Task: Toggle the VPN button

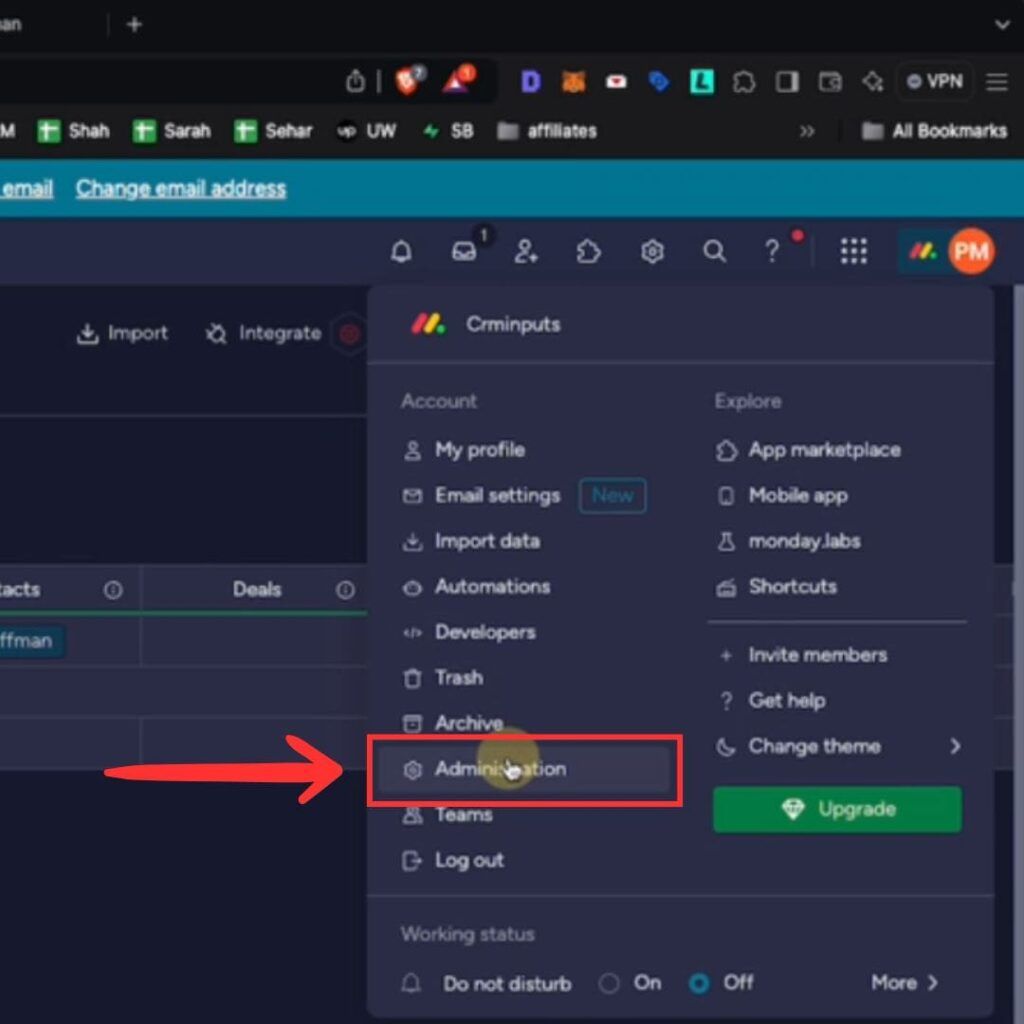Action: (935, 82)
